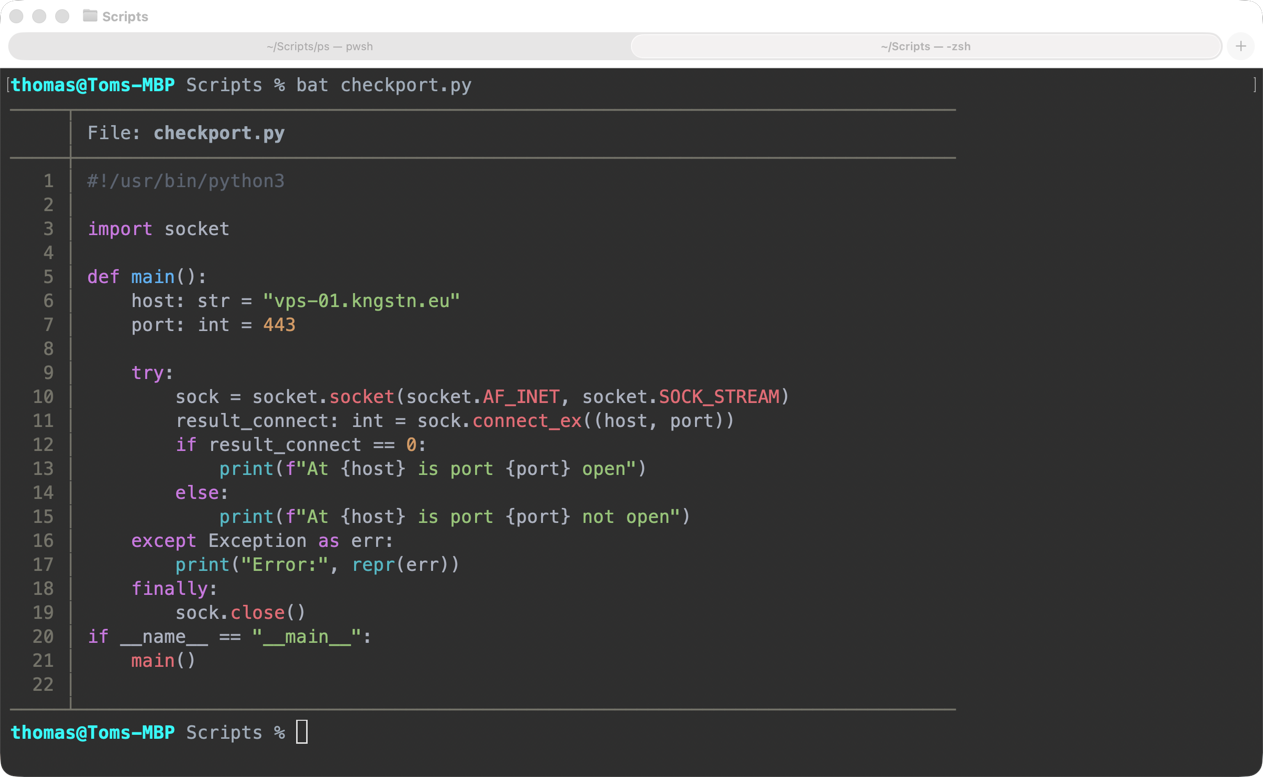The width and height of the screenshot is (1263, 777).
Task: Click the Scripts folder icon in title bar
Action: 90,16
